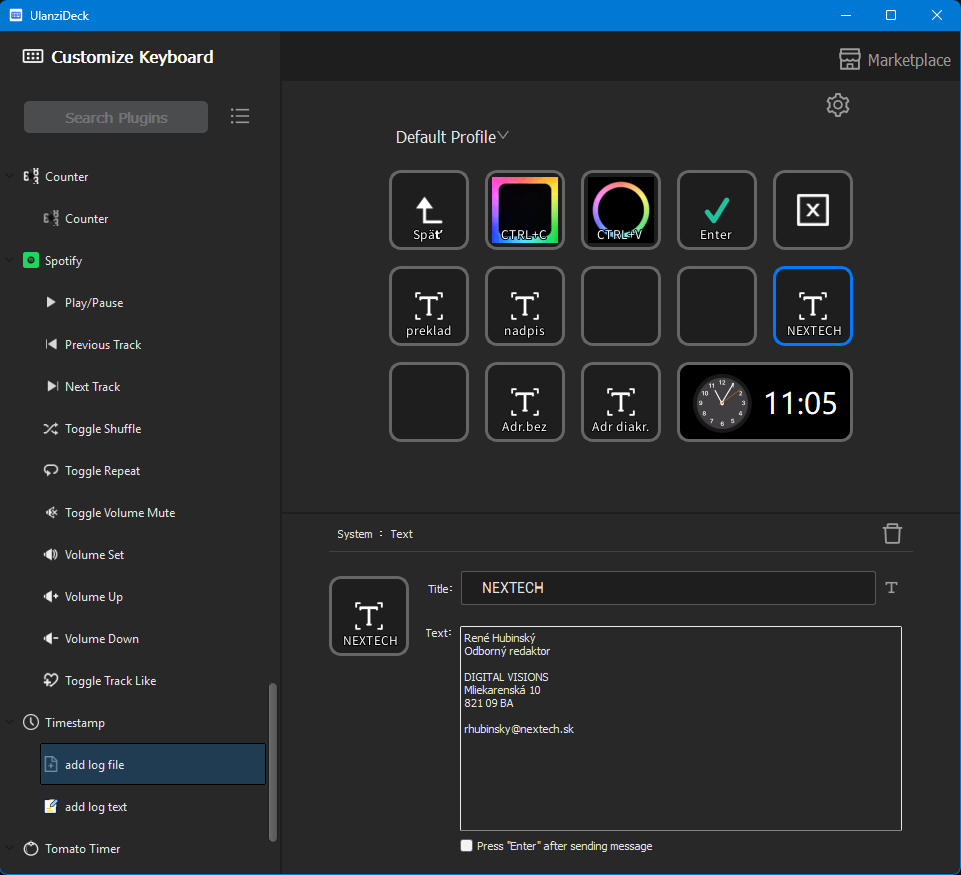The width and height of the screenshot is (961, 875).
Task: Click the Title field containing NEXTECH
Action: (x=667, y=588)
